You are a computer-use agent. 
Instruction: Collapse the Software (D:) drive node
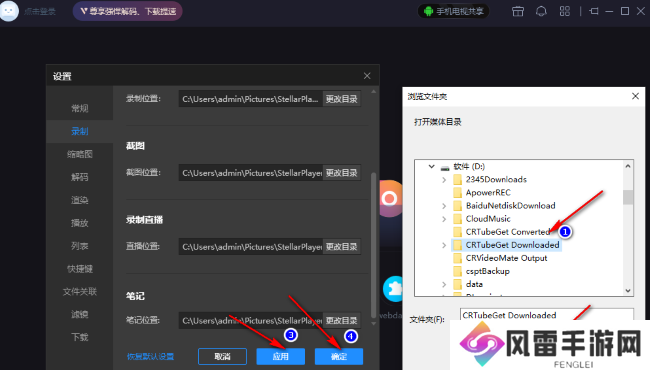[x=432, y=167]
